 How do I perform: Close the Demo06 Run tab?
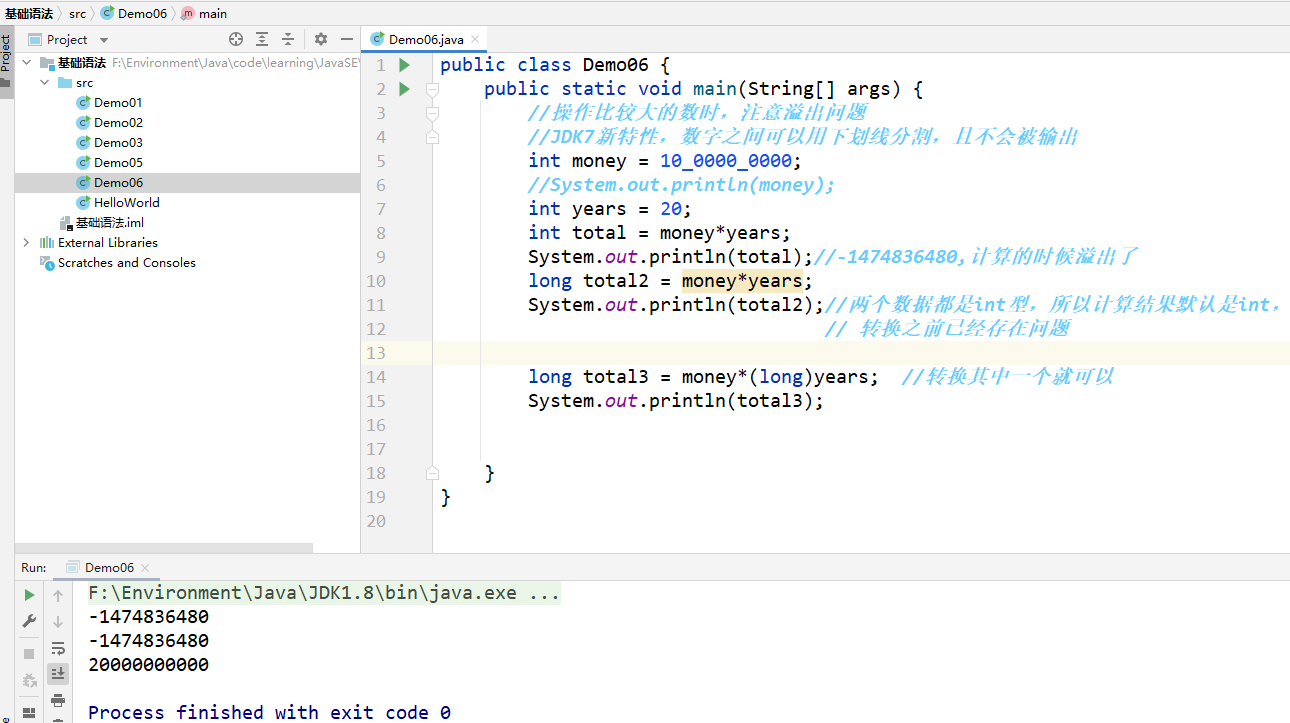point(144,568)
